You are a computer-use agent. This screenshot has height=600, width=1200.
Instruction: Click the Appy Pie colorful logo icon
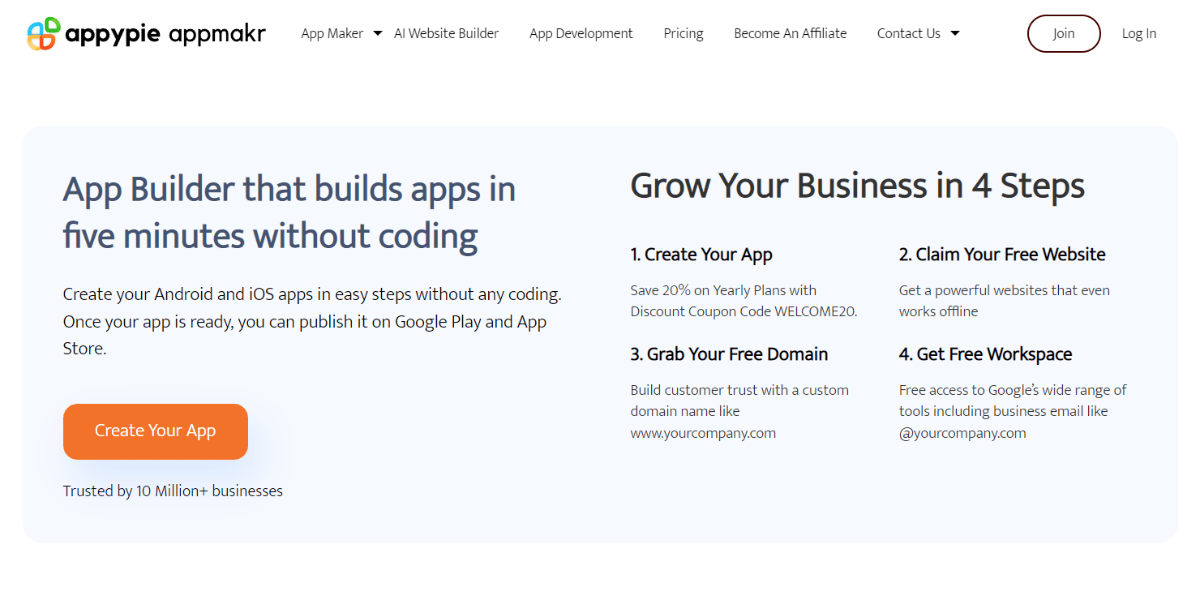click(43, 33)
